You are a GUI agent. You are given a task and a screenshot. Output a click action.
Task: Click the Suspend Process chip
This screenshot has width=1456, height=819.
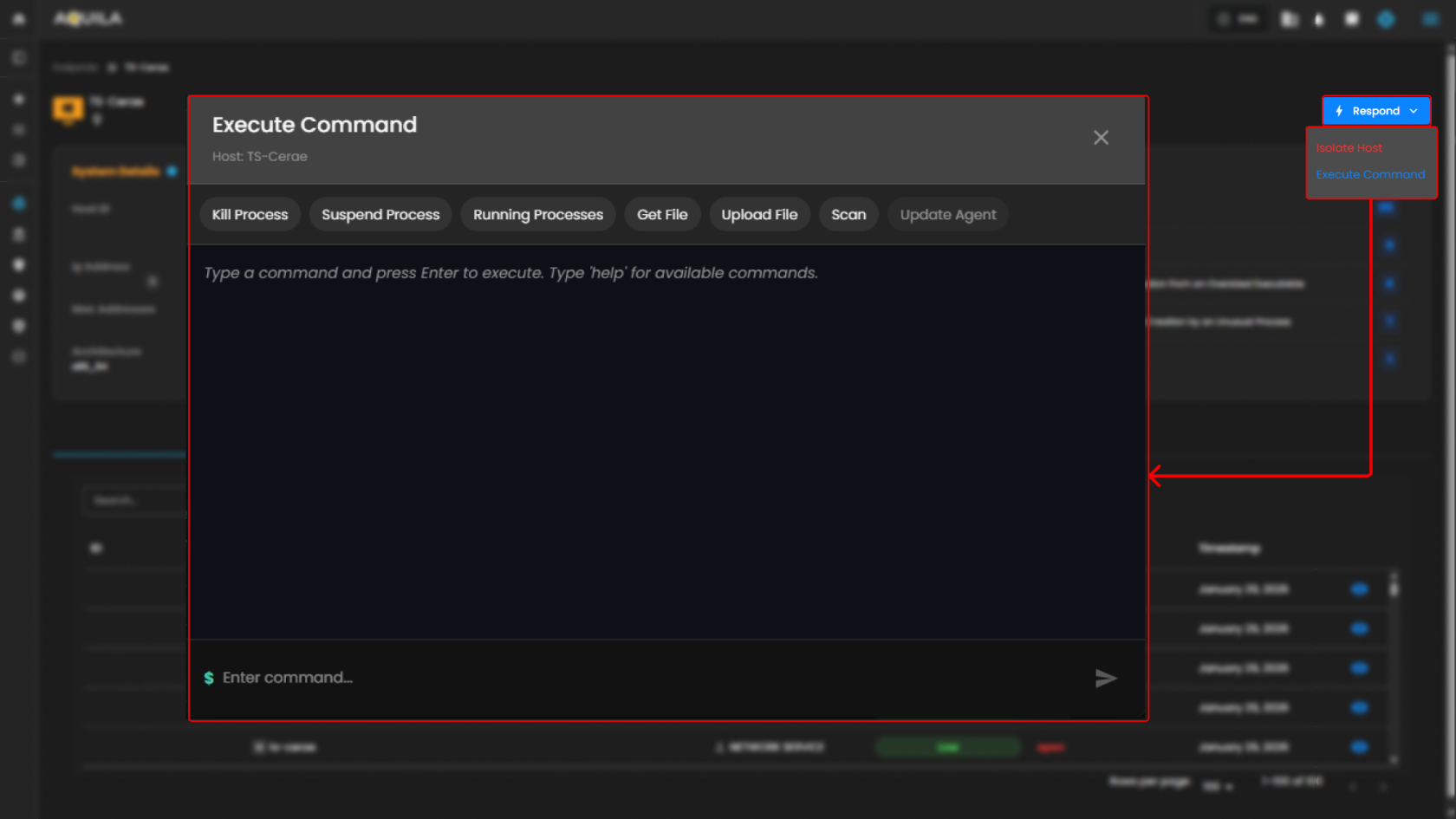[380, 215]
